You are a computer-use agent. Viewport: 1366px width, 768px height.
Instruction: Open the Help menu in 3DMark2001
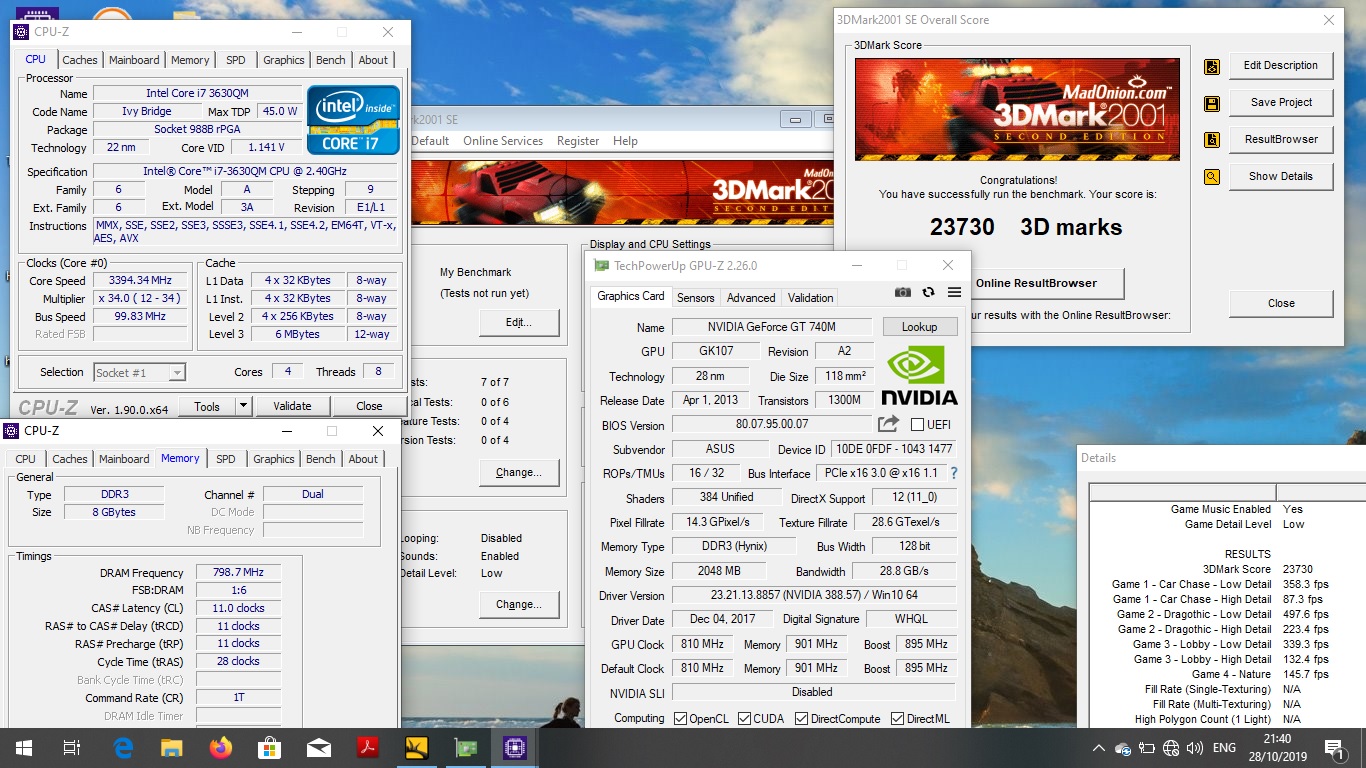coord(625,141)
